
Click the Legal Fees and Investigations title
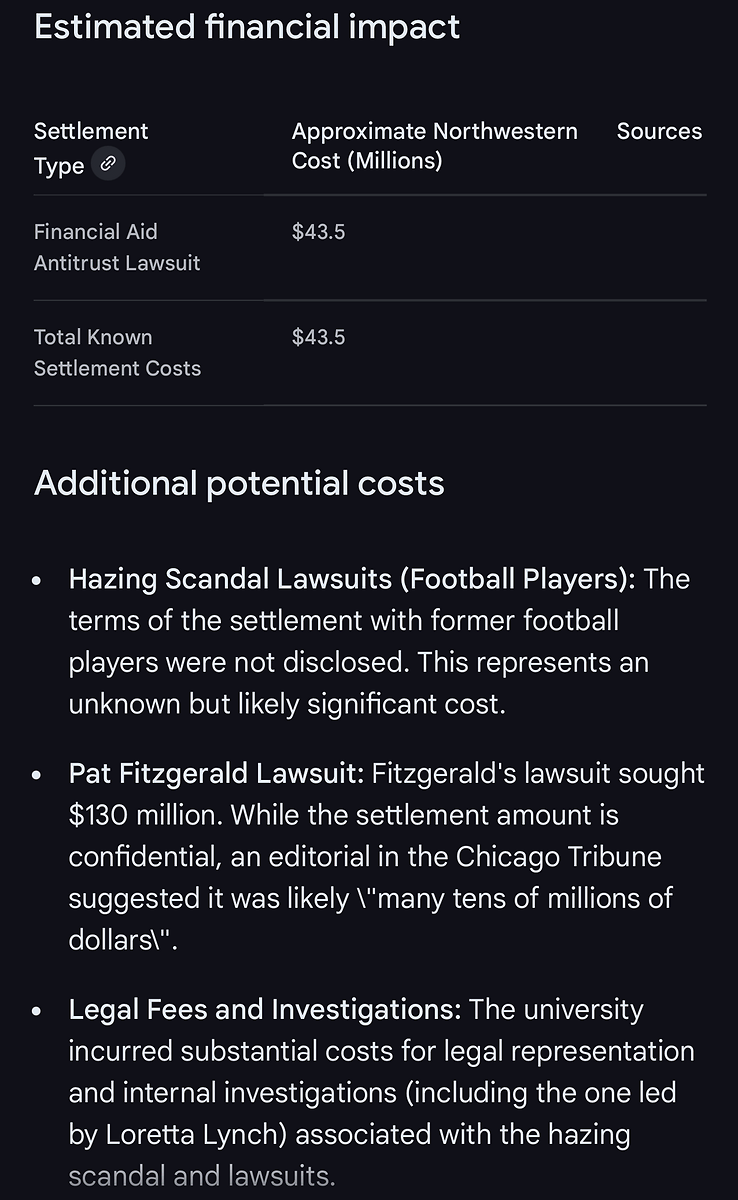click(x=264, y=1010)
